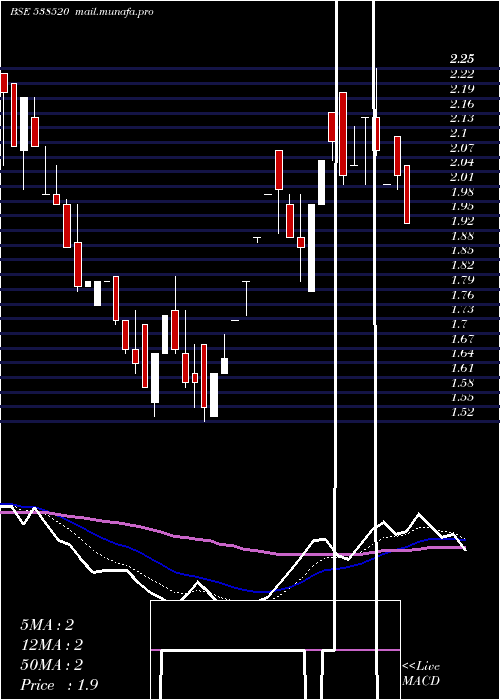Click the 'Price : 1.9' readout
This screenshot has width=500, height=700.
(x=59, y=685)
